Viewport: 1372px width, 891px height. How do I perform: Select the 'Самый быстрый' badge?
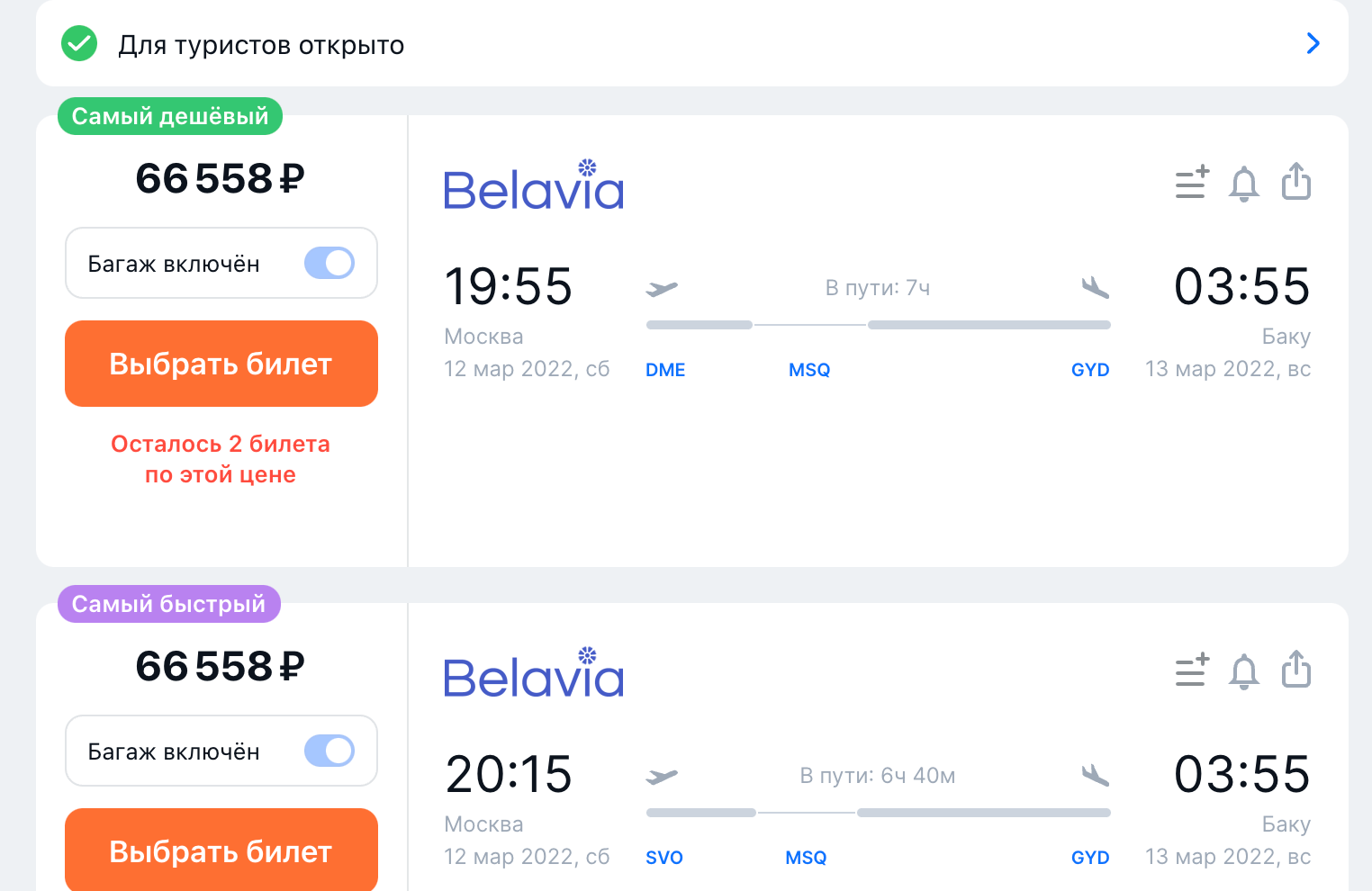pyautogui.click(x=169, y=604)
